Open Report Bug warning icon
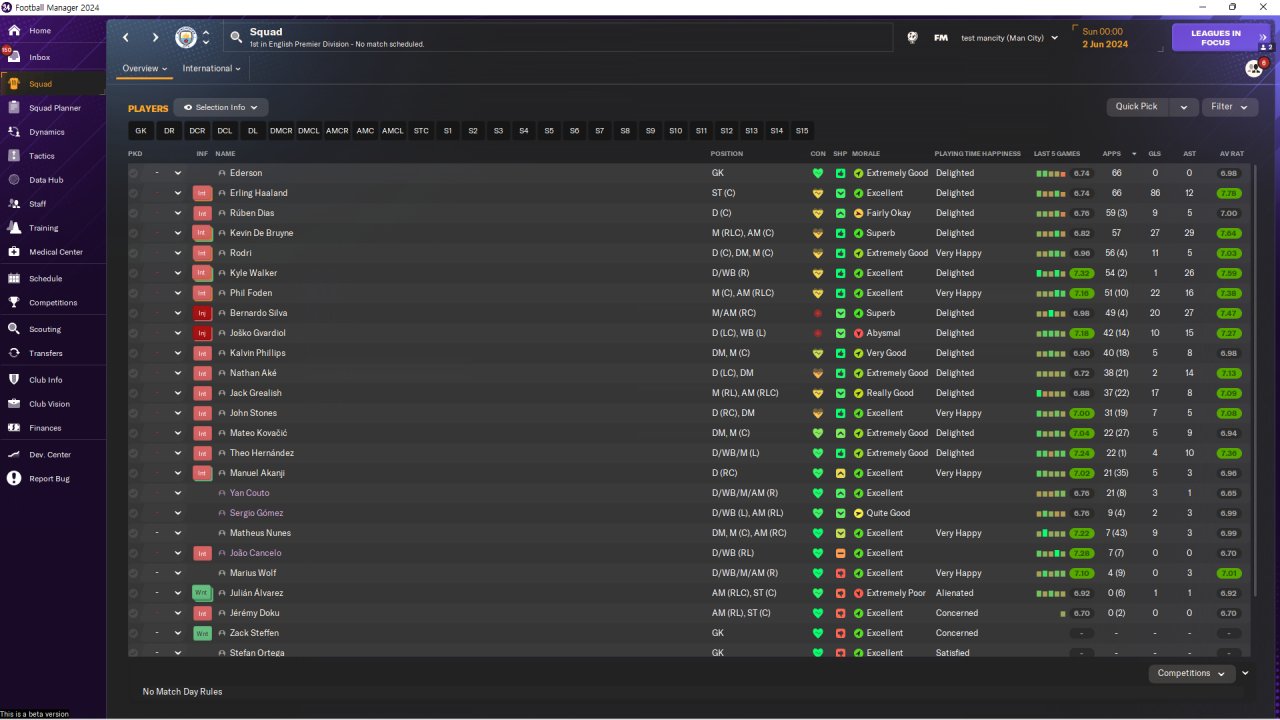1280x720 pixels. [x=14, y=479]
